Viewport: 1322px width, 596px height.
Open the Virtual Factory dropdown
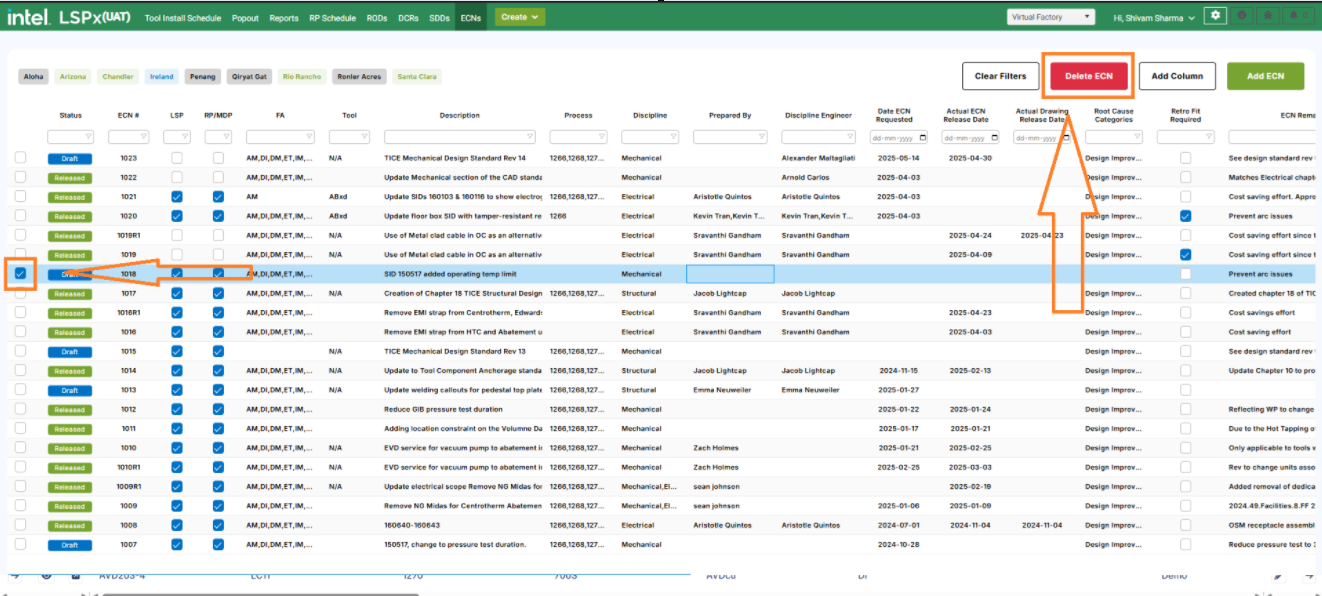tap(1050, 17)
